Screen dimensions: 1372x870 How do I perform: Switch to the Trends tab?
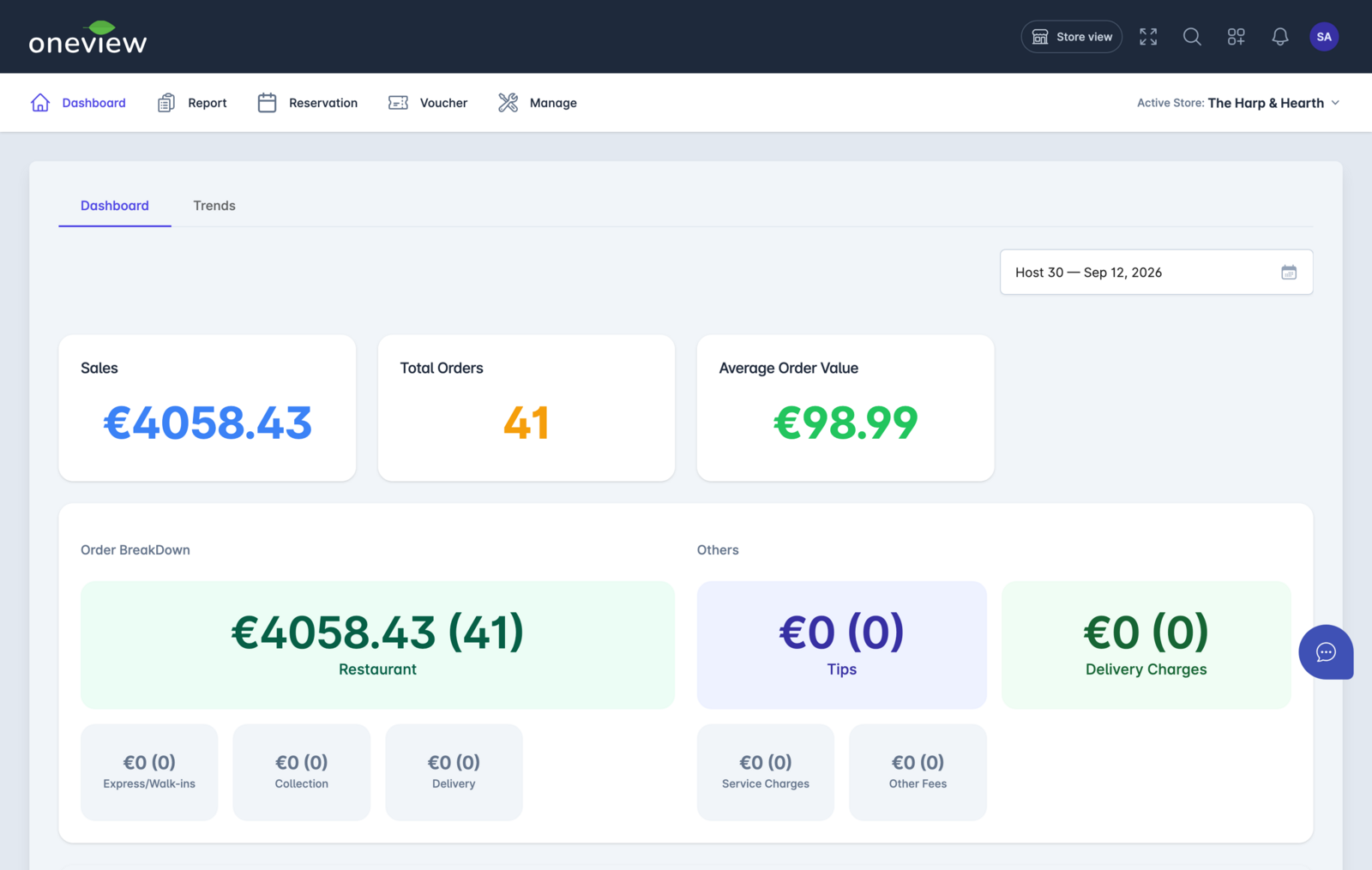coord(214,206)
